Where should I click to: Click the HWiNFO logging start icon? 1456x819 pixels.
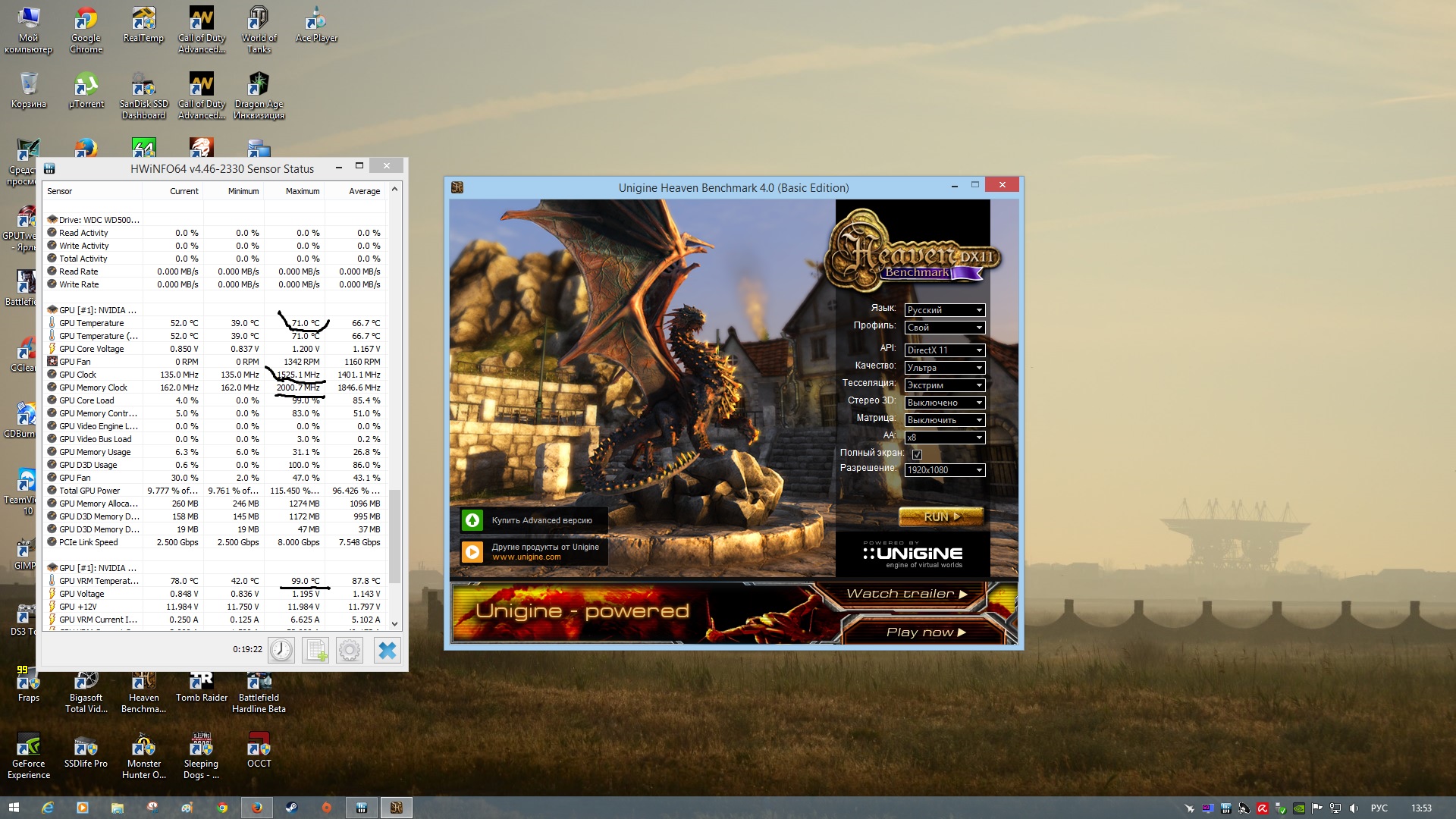(315, 651)
